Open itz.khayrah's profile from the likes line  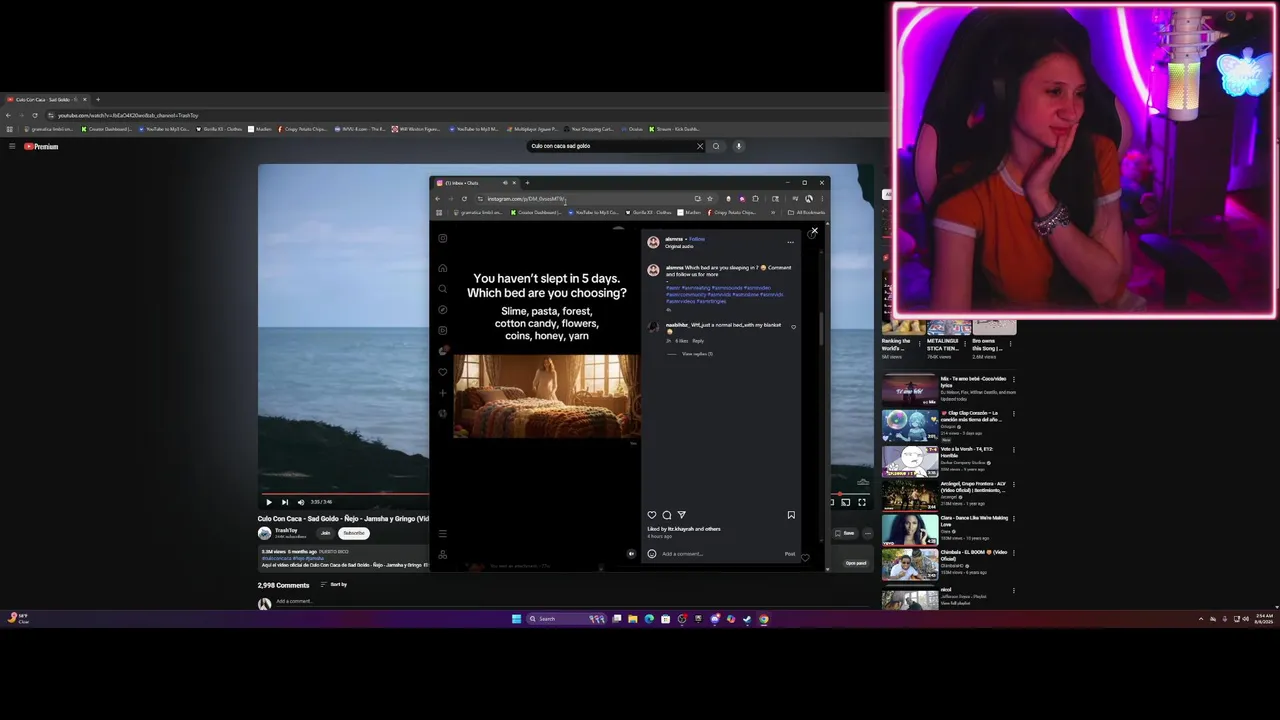[681, 529]
